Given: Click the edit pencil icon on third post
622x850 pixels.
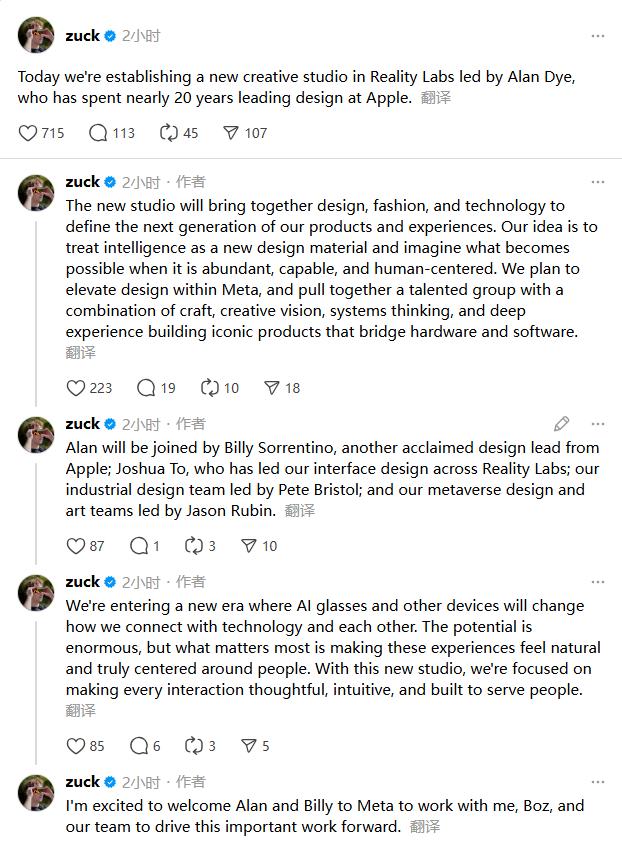Looking at the screenshot, I should [562, 424].
